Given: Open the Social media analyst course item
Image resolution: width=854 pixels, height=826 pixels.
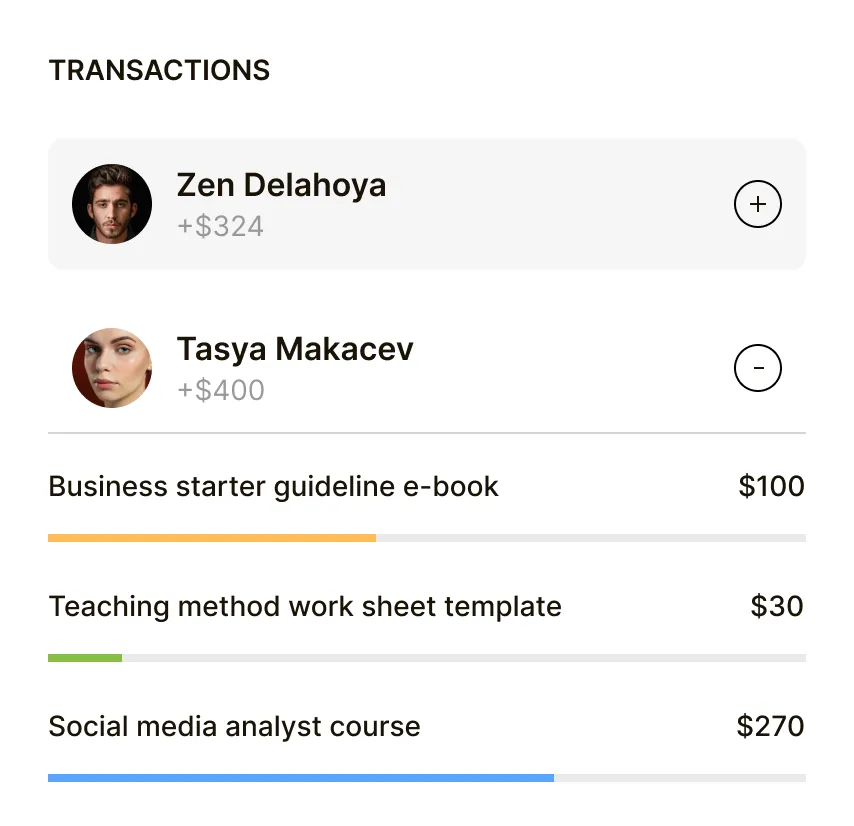Looking at the screenshot, I should tap(234, 727).
